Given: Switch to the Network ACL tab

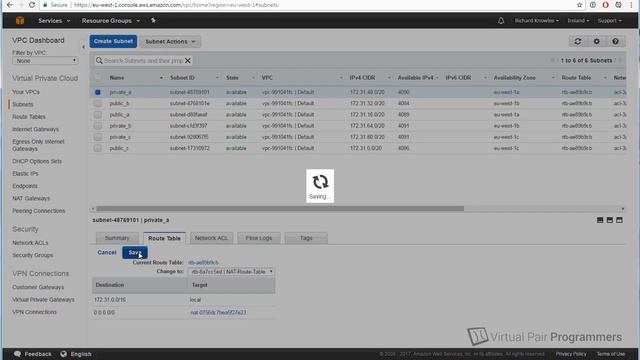Looking at the screenshot, I should click(211, 238).
